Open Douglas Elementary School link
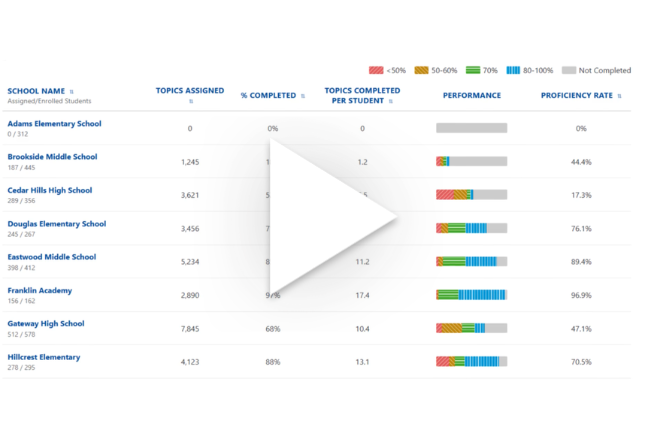Screen dimensions: 648x432 (56, 224)
